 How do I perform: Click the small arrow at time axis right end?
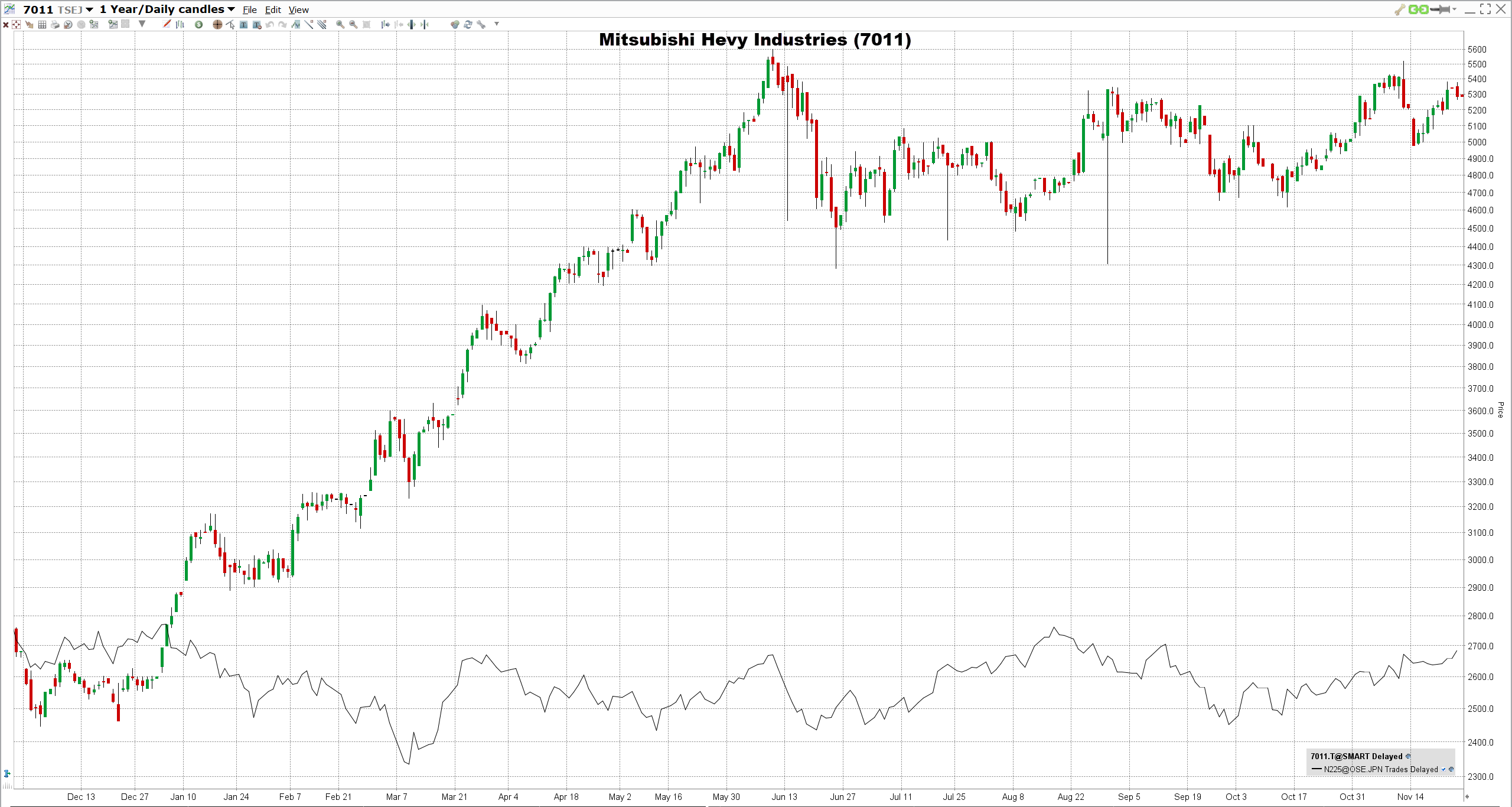pos(1467,797)
